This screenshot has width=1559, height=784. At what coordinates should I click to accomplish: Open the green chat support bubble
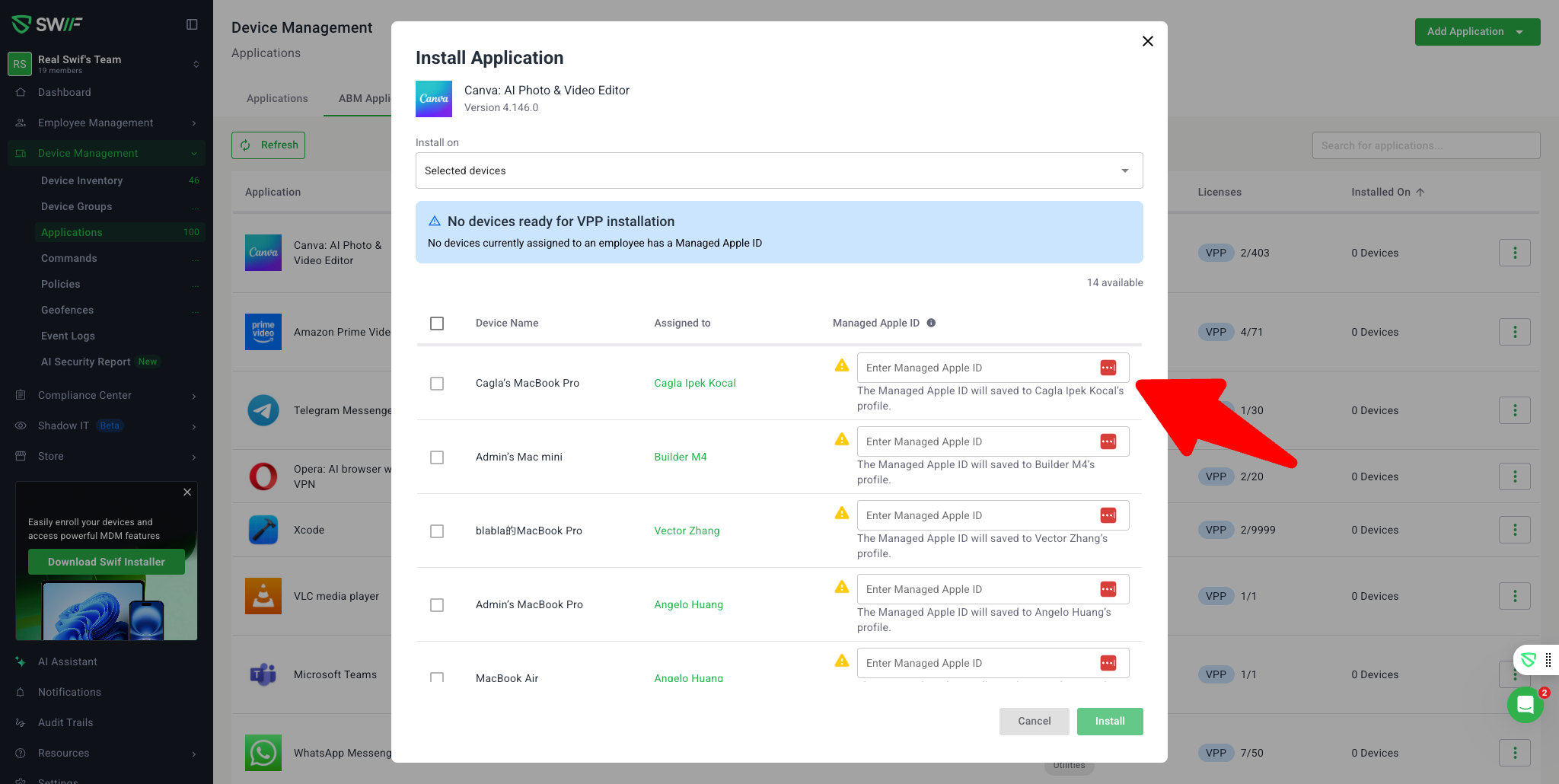point(1525,705)
